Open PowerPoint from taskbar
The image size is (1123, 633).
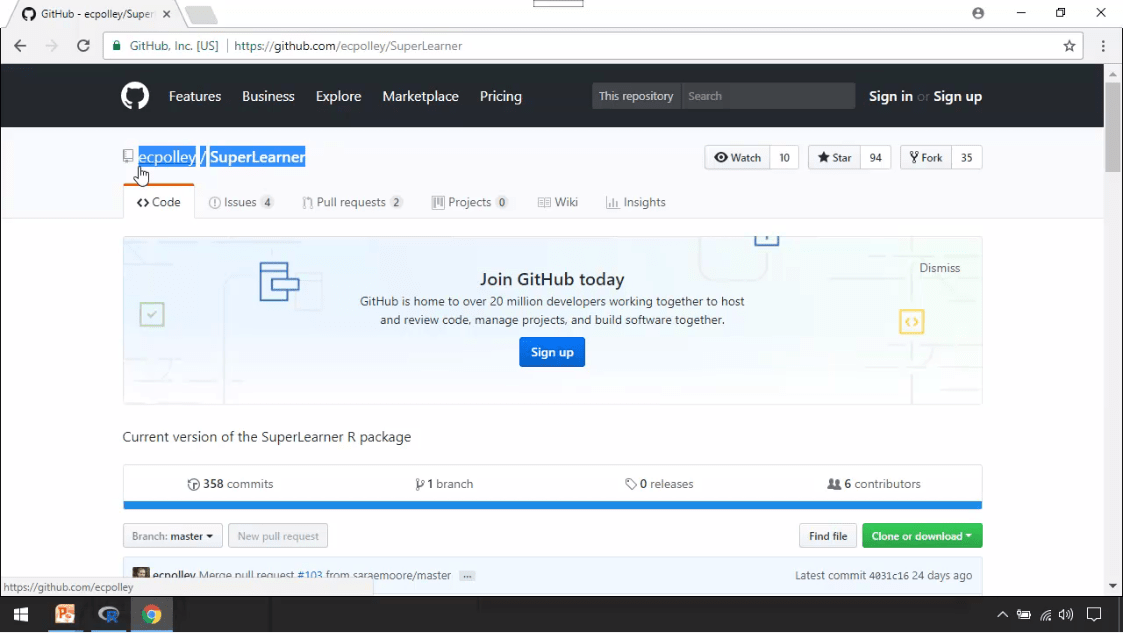click(65, 614)
